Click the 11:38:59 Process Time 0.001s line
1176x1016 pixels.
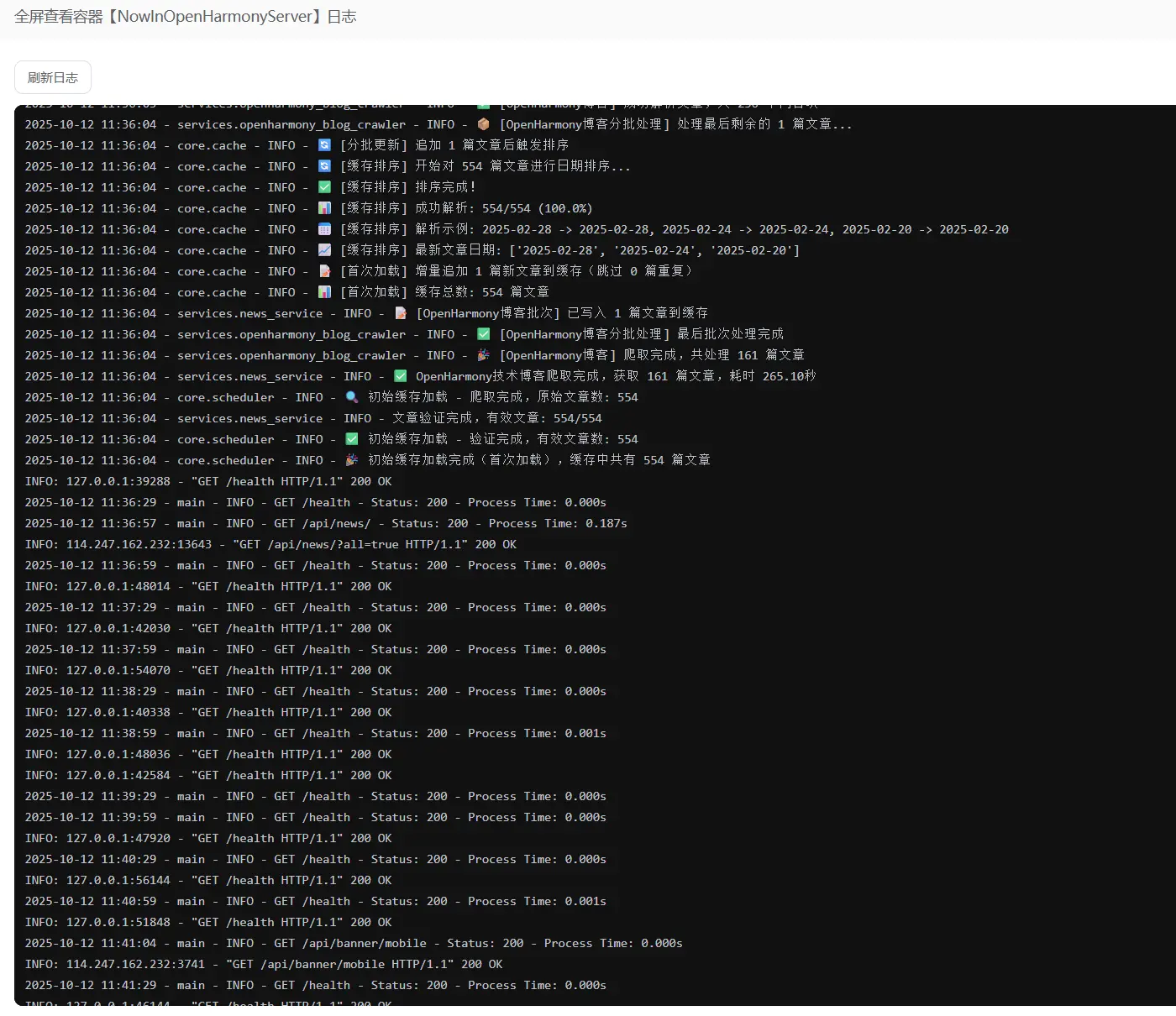coord(315,733)
